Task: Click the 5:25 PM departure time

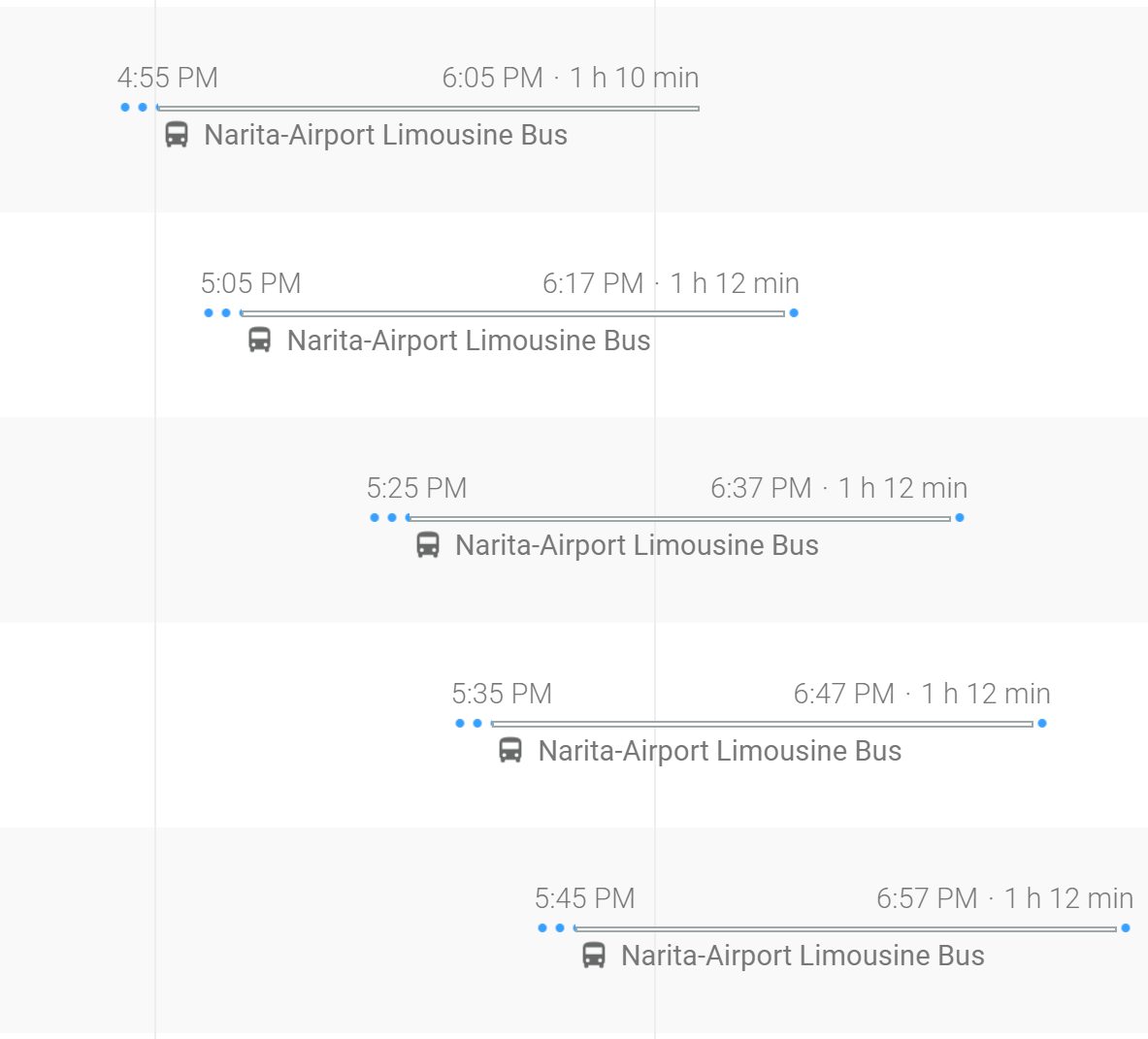Action: [x=417, y=488]
